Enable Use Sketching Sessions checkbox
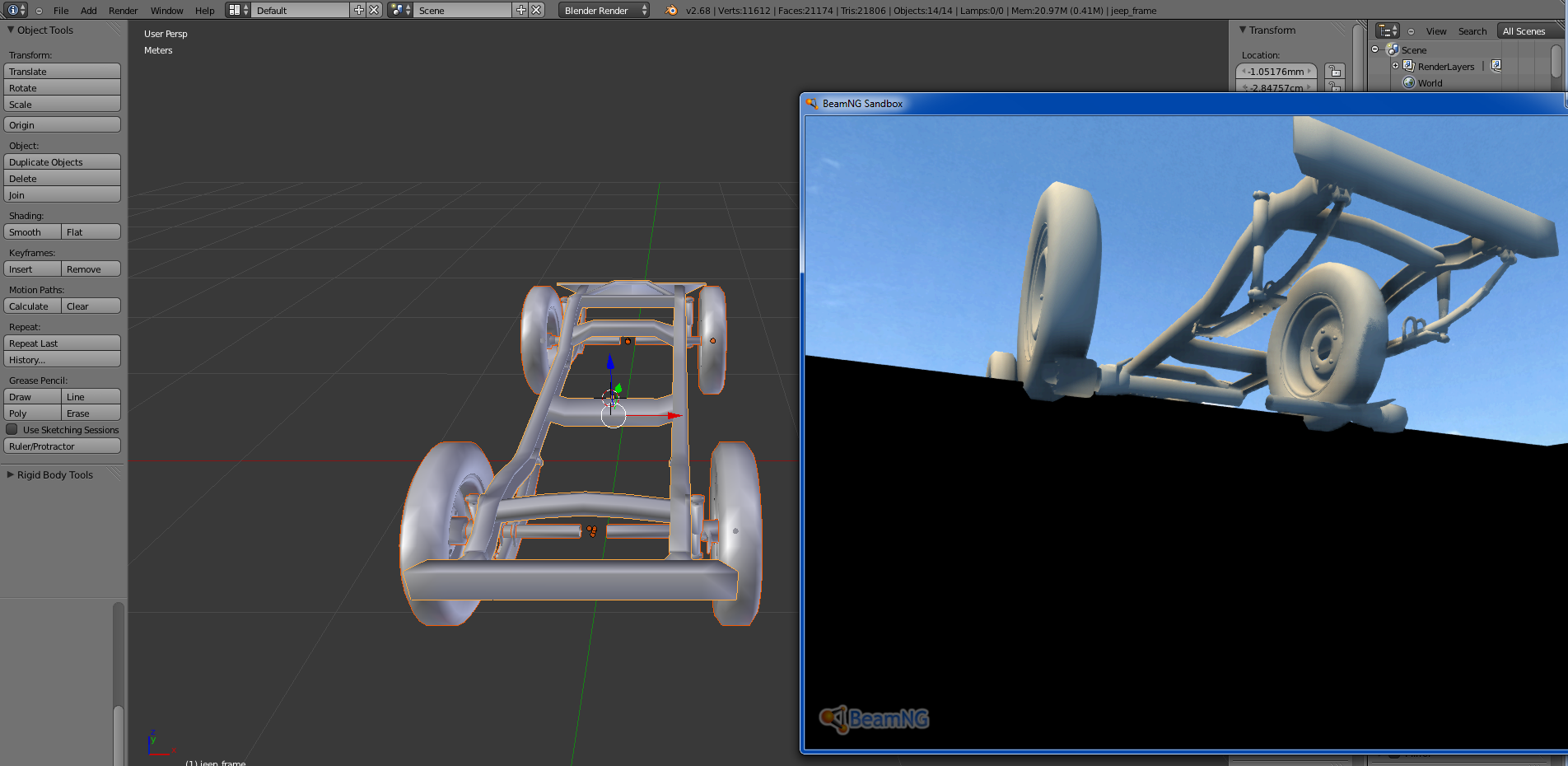1568x766 pixels. point(12,429)
